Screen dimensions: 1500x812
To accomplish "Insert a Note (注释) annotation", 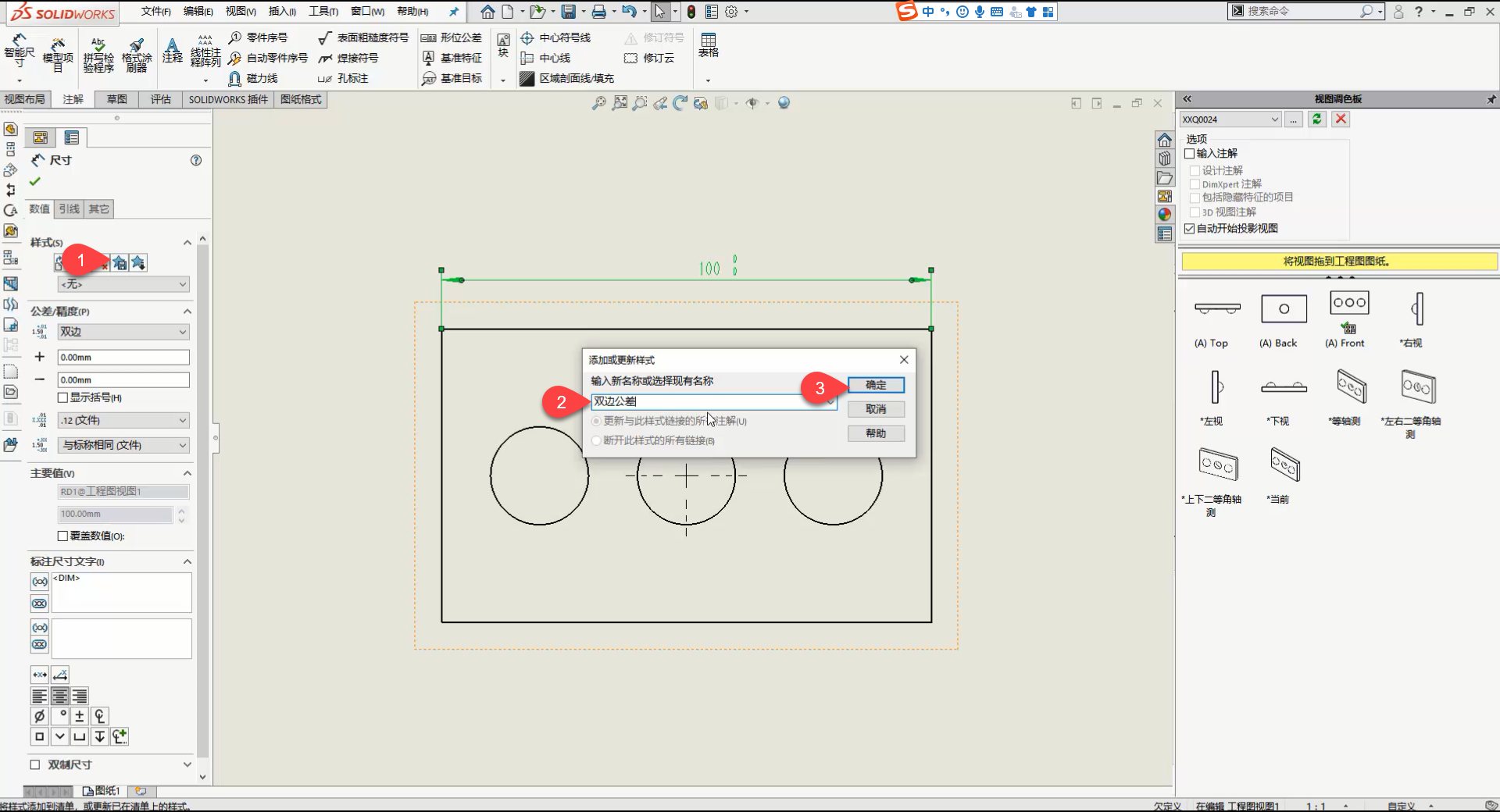I will (173, 51).
